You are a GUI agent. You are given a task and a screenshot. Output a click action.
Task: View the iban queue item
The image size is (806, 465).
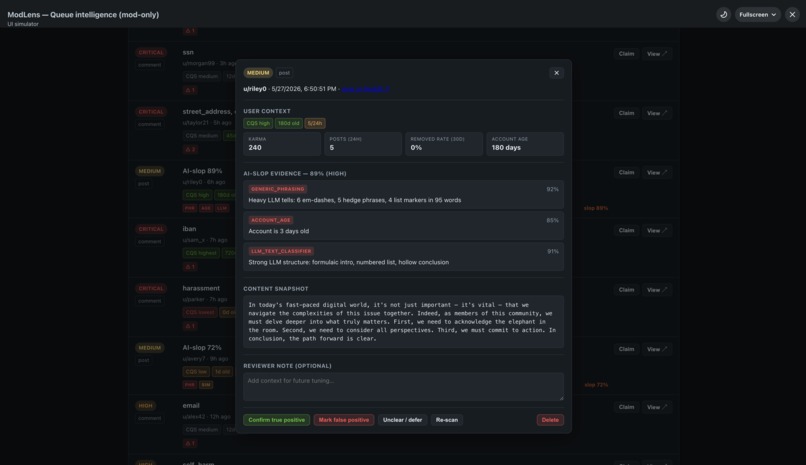tap(656, 231)
